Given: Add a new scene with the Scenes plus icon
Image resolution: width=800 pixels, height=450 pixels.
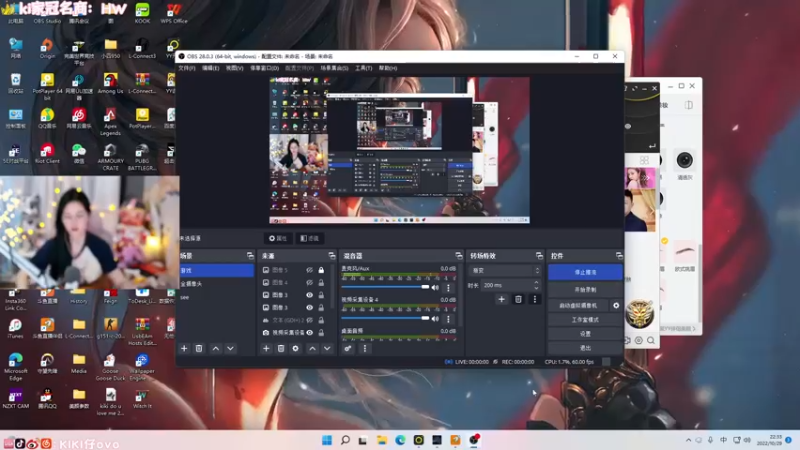Looking at the screenshot, I should click(184, 348).
